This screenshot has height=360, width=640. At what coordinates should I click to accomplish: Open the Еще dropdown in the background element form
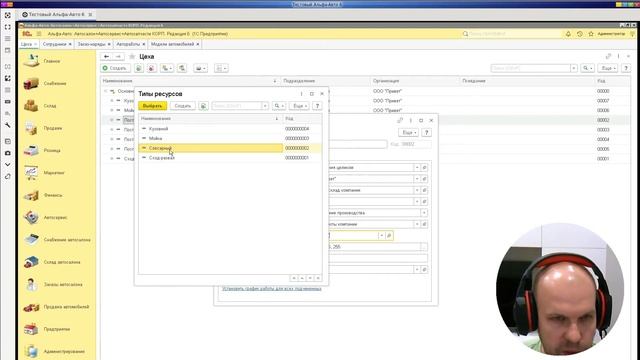point(408,133)
